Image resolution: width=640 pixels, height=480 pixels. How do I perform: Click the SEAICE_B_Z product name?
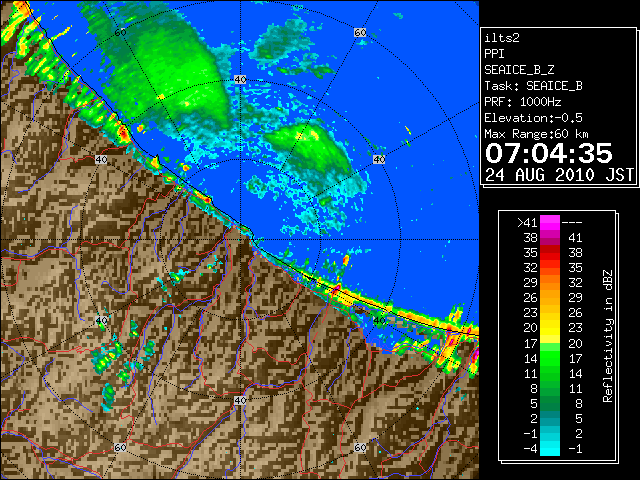pyautogui.click(x=519, y=70)
